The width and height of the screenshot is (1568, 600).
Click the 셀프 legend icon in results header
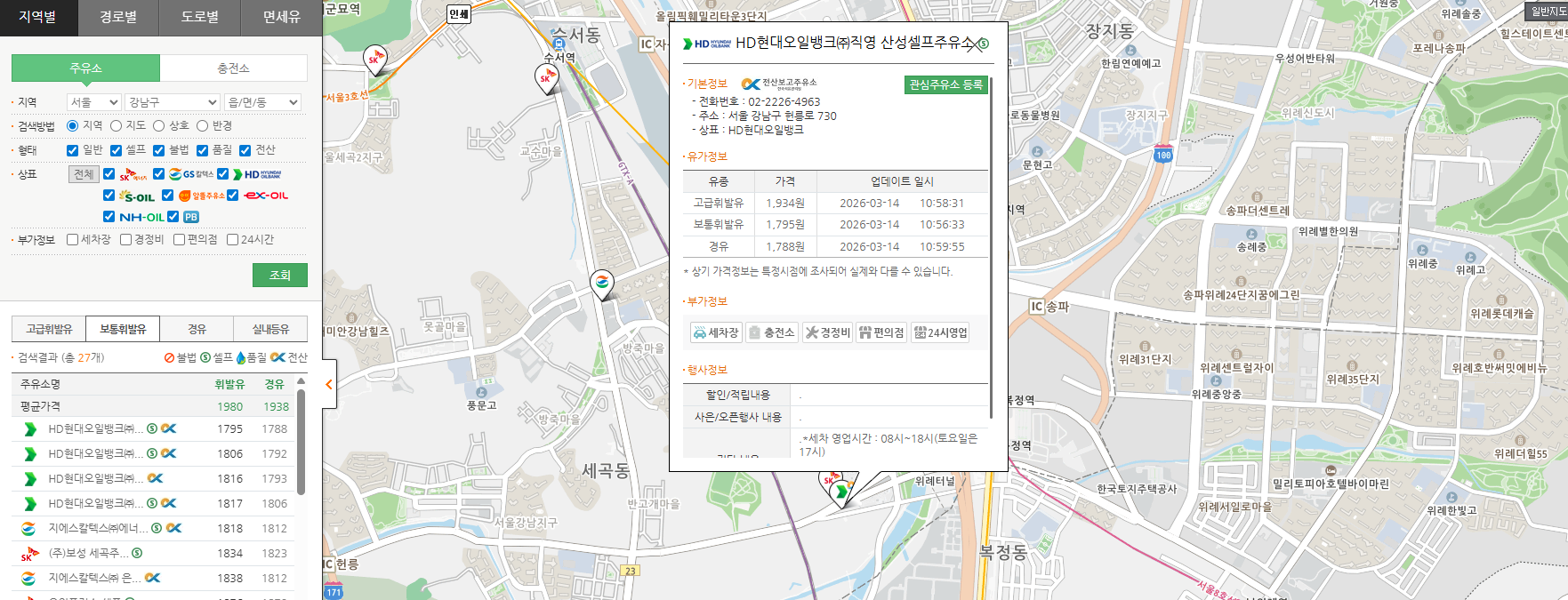[x=205, y=357]
